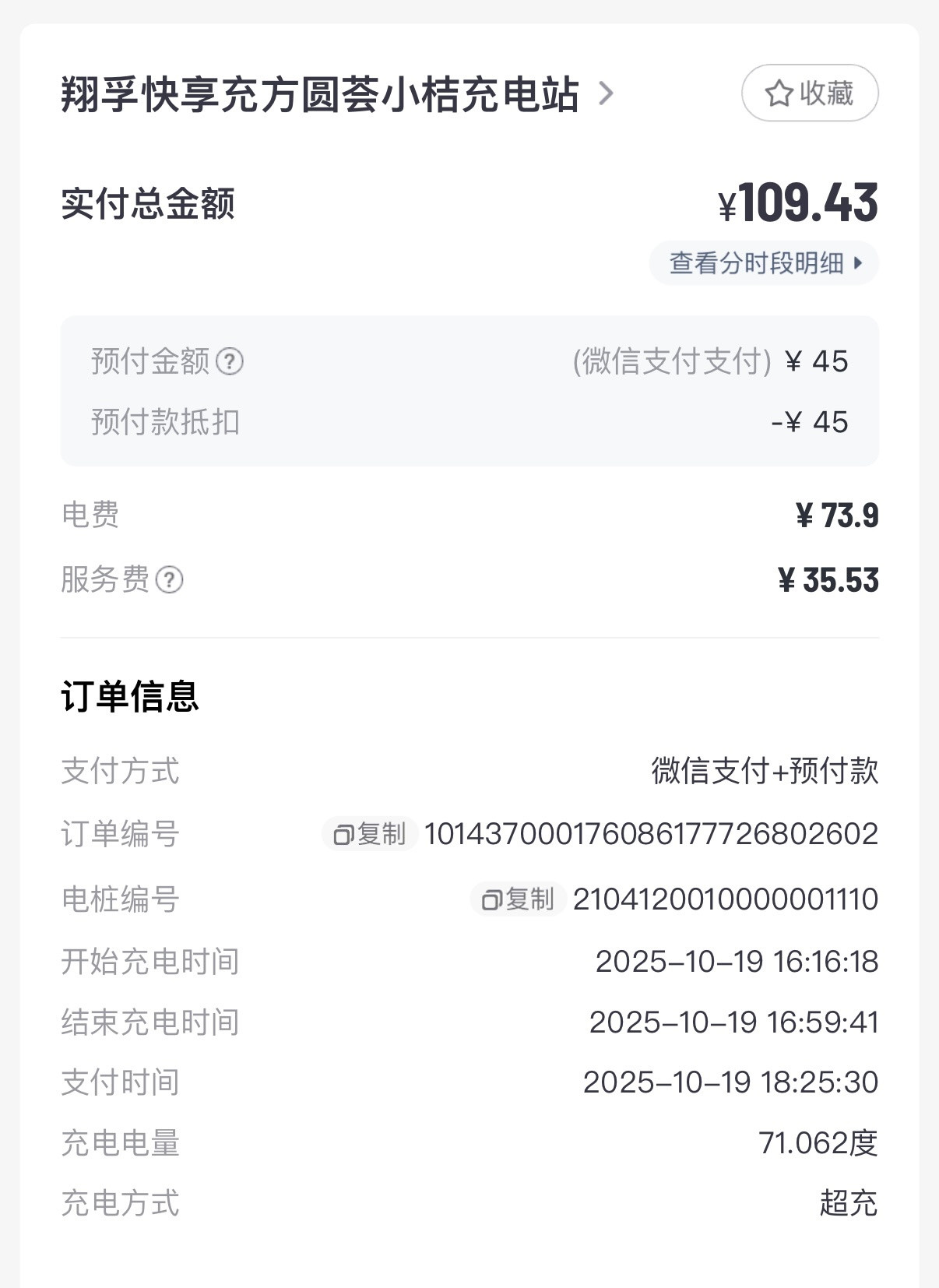The width and height of the screenshot is (939, 1288).
Task: Tap copy icon for 订单编号
Action: [x=343, y=835]
